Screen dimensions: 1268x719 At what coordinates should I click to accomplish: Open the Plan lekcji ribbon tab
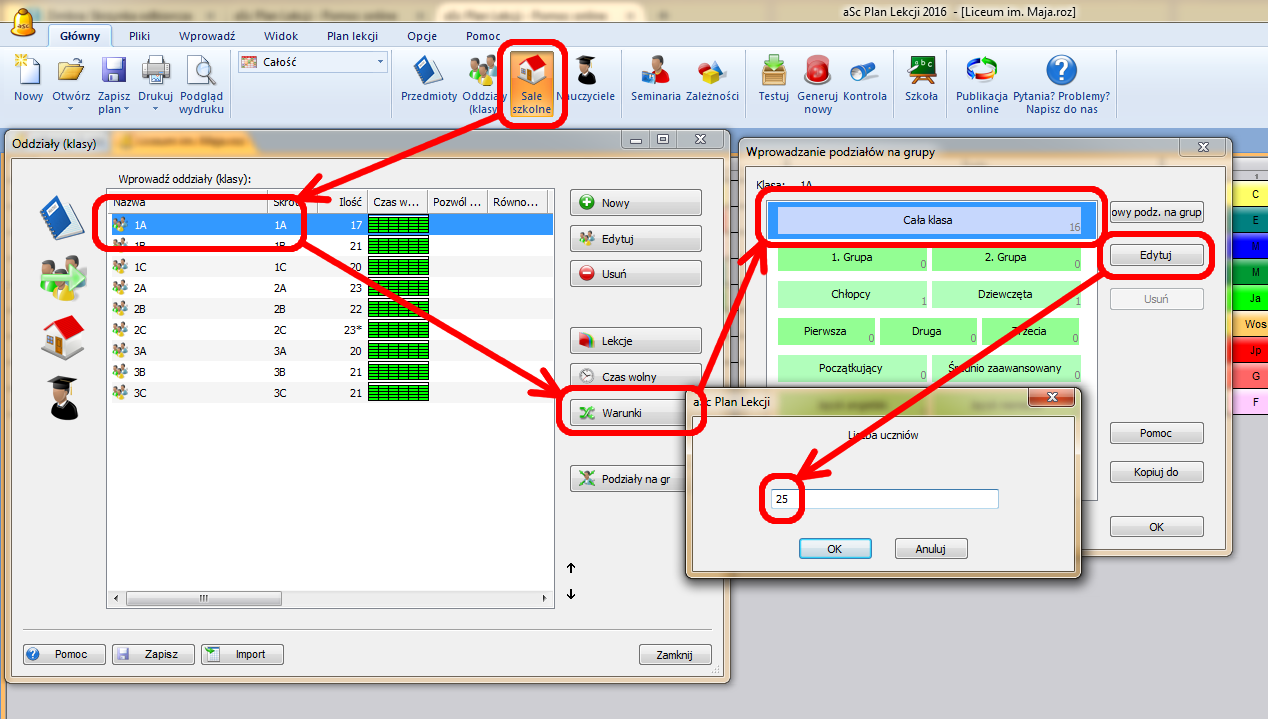[x=352, y=36]
